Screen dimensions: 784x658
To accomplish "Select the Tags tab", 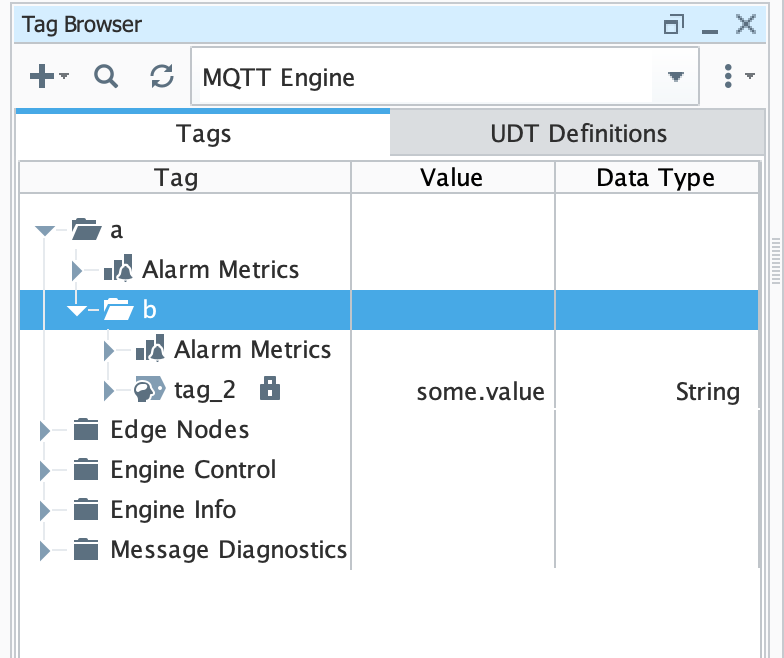I will click(203, 133).
